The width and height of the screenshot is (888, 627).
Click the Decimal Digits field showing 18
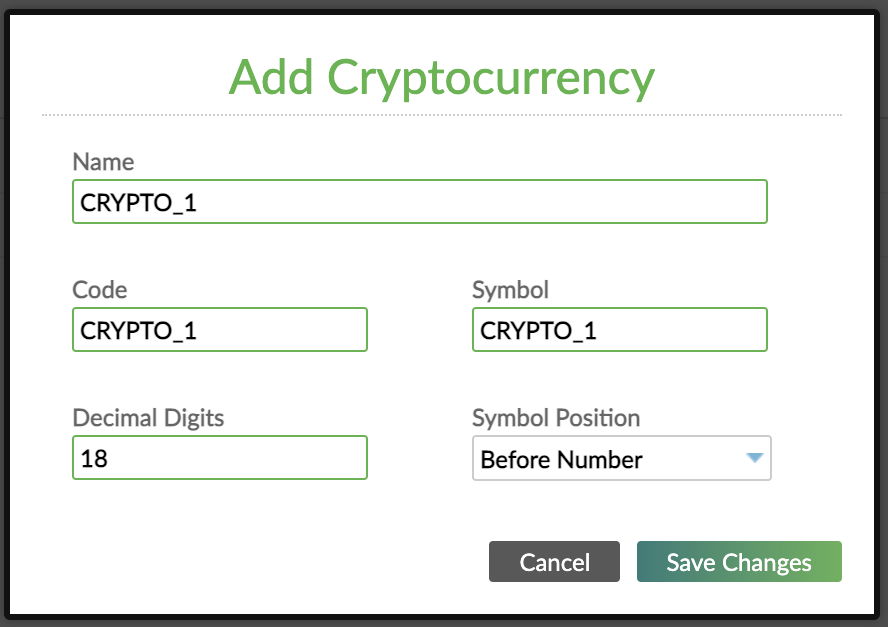(x=219, y=457)
